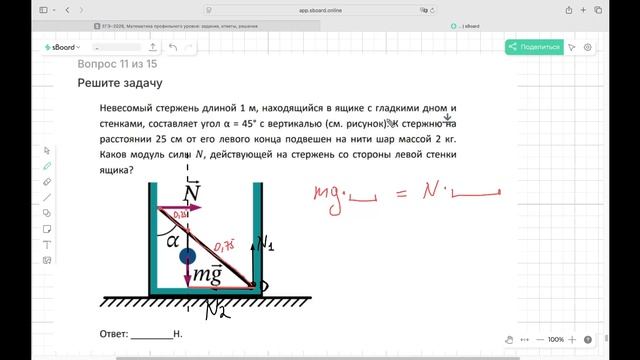Viewport: 640px width, 360px height.
Task: Open the help question mark icon
Action: tap(588, 340)
